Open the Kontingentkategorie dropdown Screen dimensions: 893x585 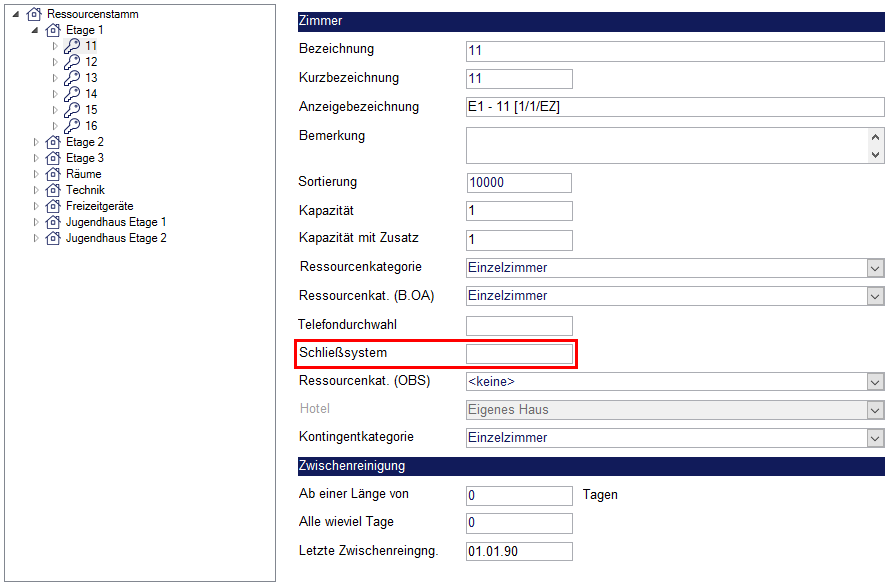tap(875, 438)
